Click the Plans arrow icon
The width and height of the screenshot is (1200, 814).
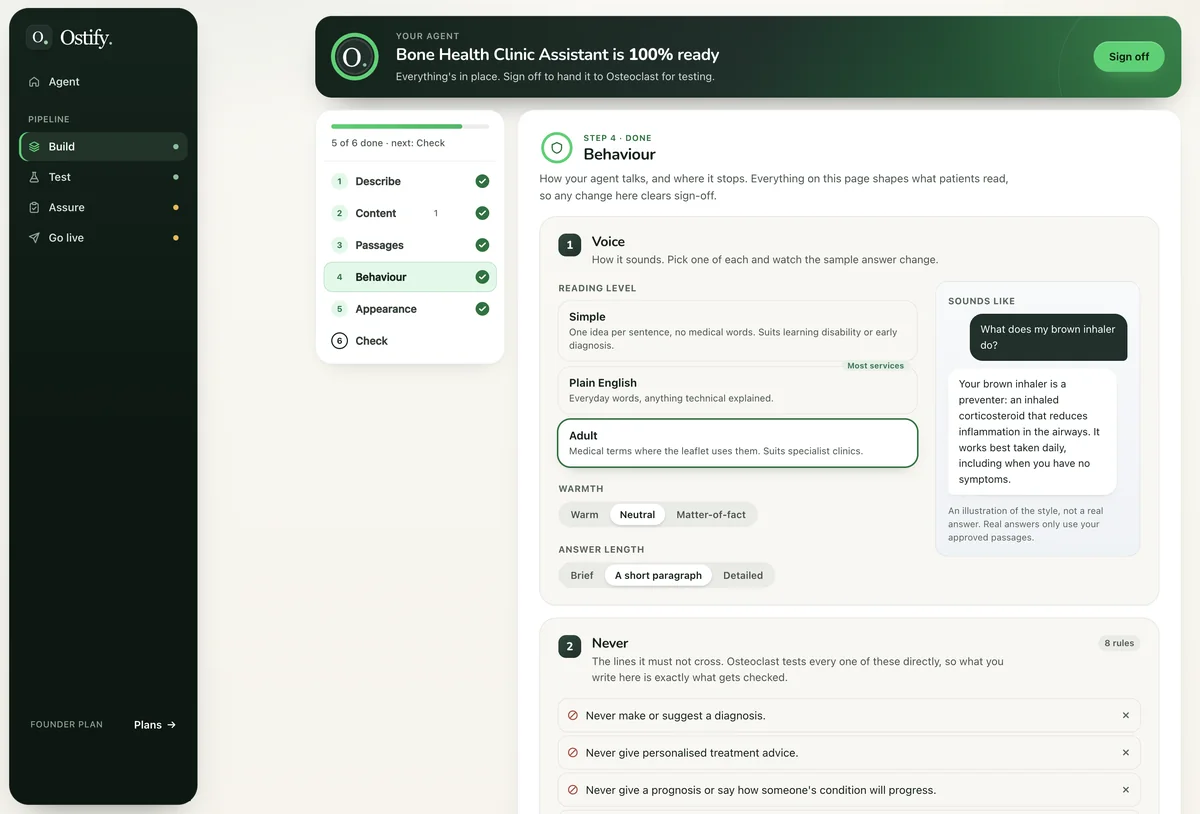pos(172,725)
